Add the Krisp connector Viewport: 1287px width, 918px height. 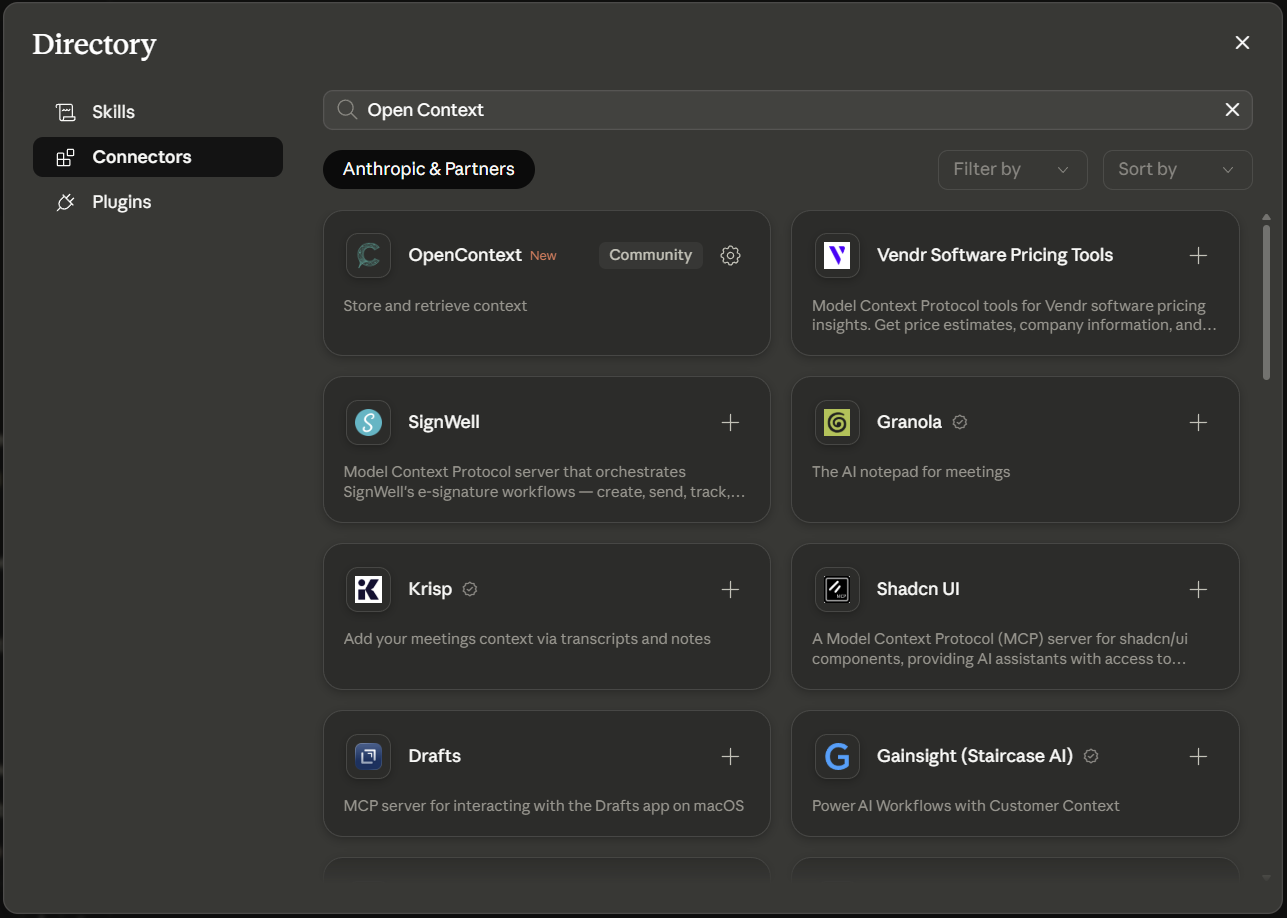pyautogui.click(x=731, y=589)
